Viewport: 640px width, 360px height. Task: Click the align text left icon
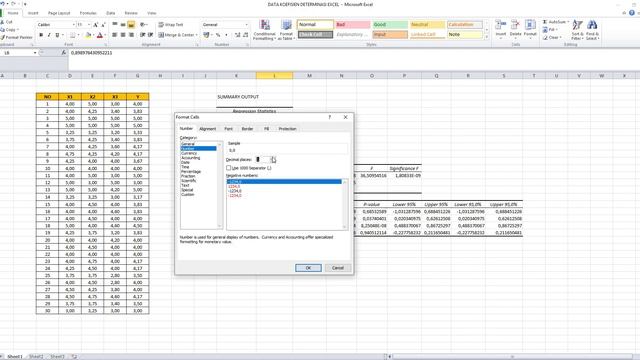coord(115,35)
